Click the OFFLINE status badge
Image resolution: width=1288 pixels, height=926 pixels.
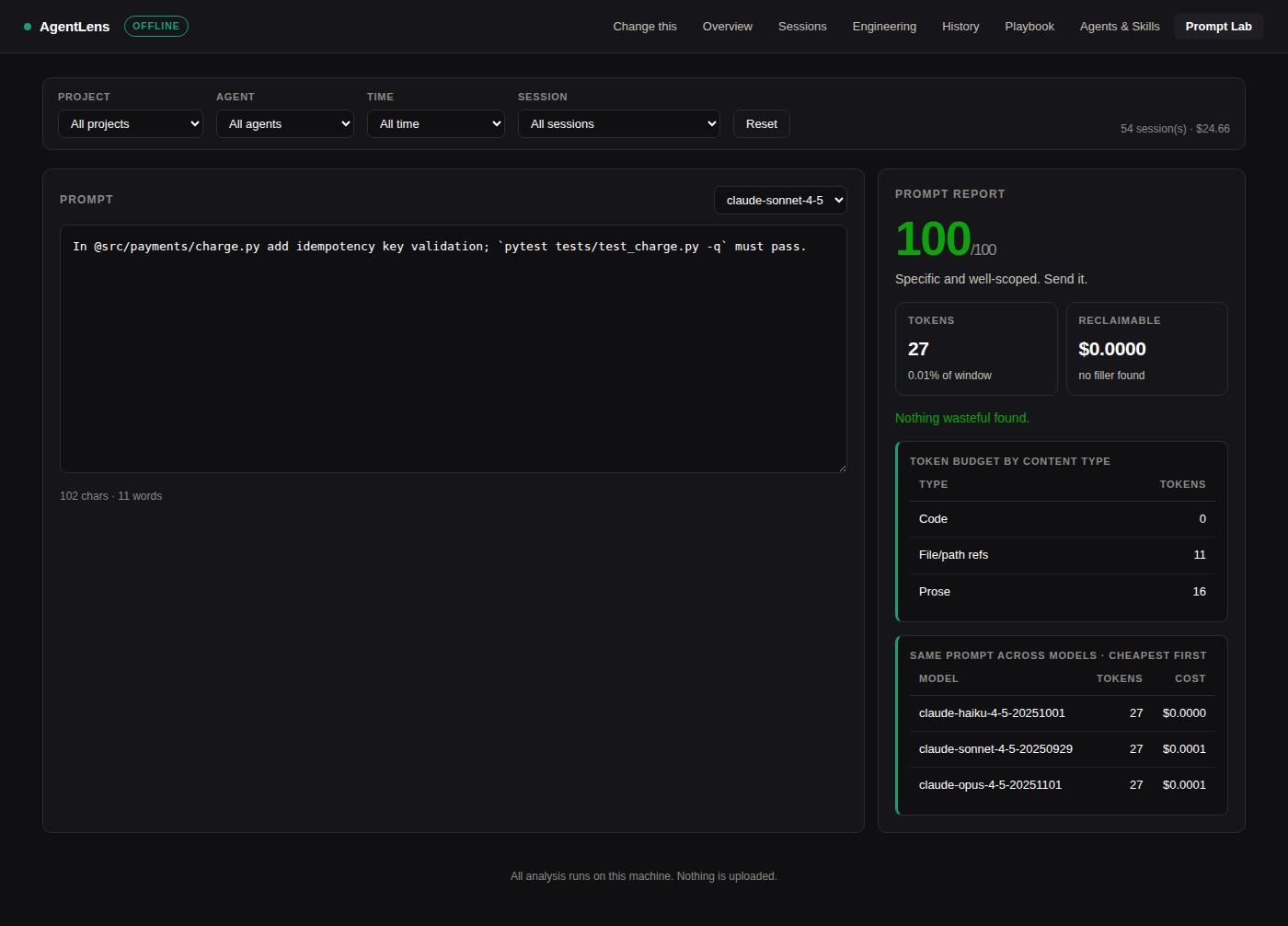156,26
